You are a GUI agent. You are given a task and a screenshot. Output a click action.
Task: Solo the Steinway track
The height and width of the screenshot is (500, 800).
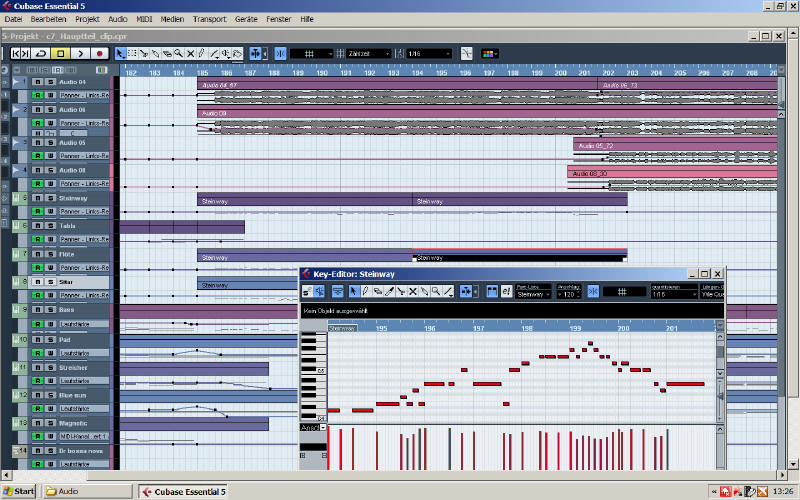point(50,198)
